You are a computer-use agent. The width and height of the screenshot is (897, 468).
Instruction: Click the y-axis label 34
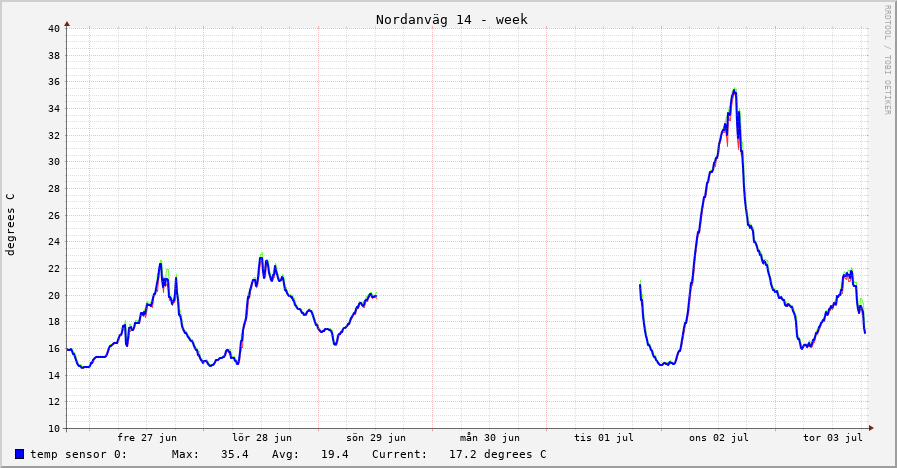point(54,109)
